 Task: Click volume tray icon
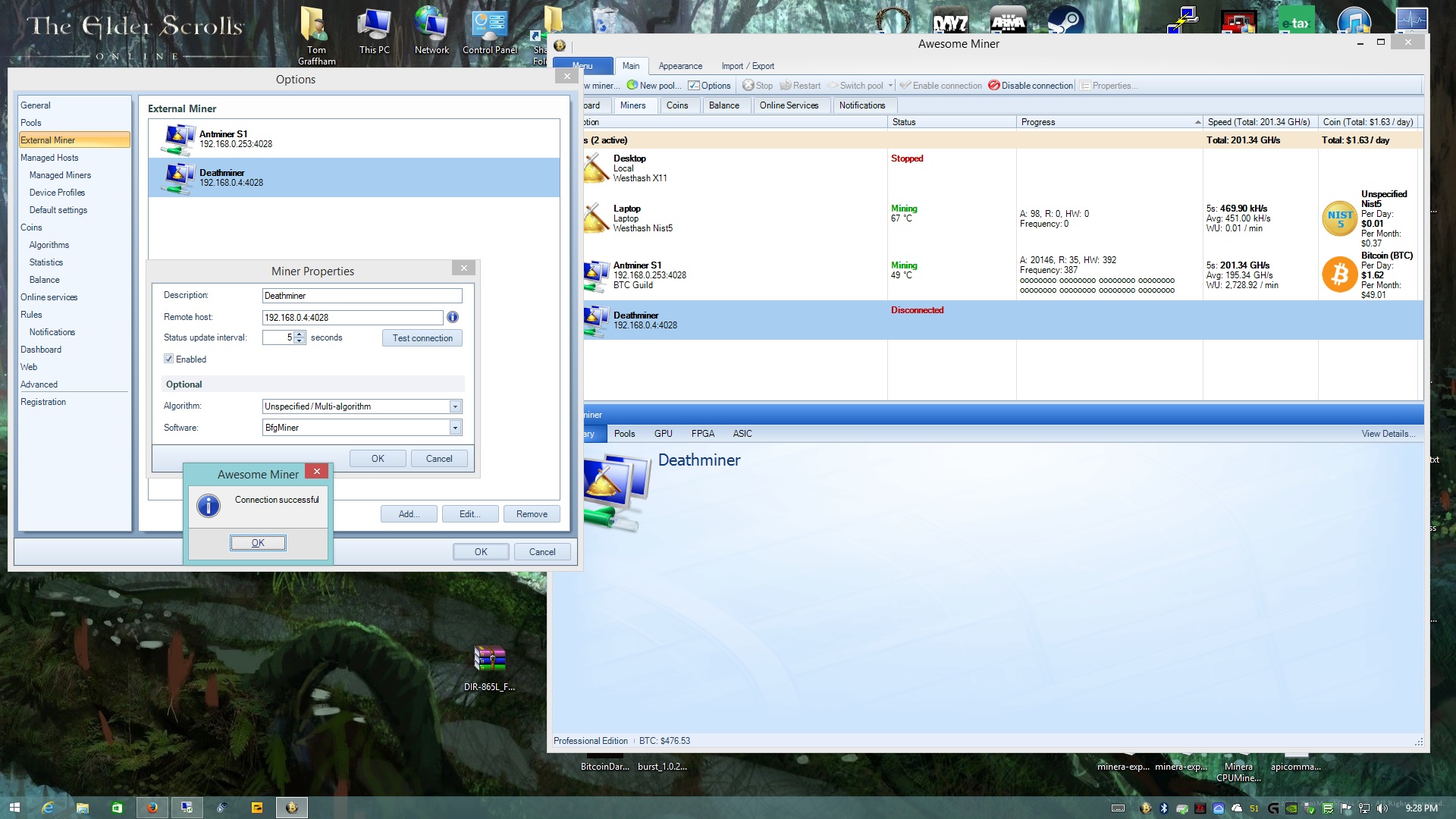1382,808
